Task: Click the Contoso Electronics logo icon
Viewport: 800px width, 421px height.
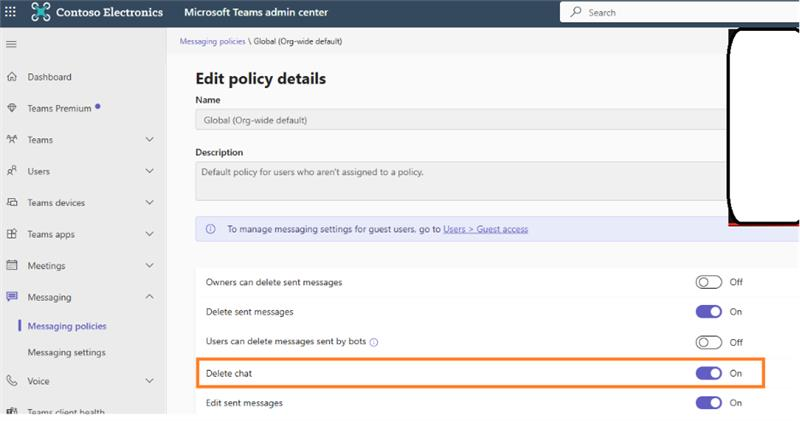Action: click(x=40, y=12)
